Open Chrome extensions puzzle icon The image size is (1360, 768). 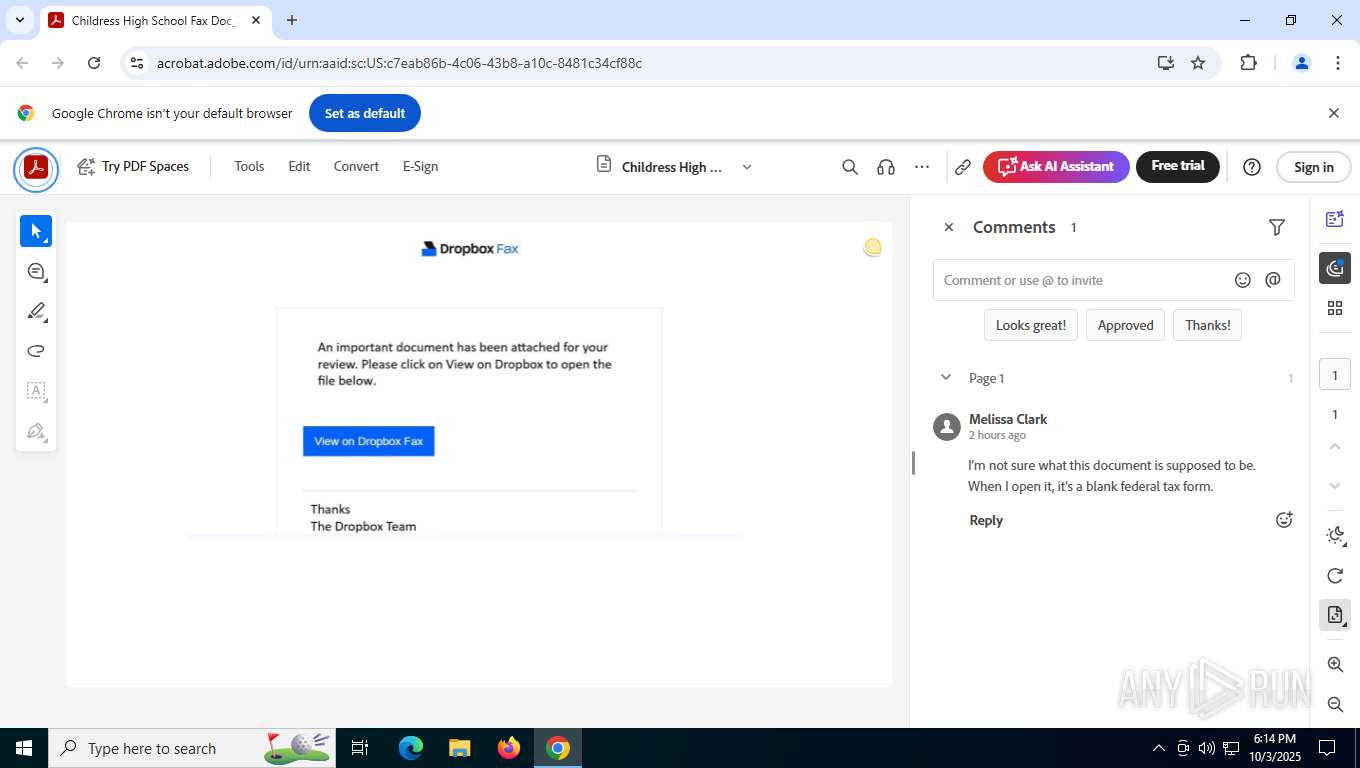pos(1248,63)
